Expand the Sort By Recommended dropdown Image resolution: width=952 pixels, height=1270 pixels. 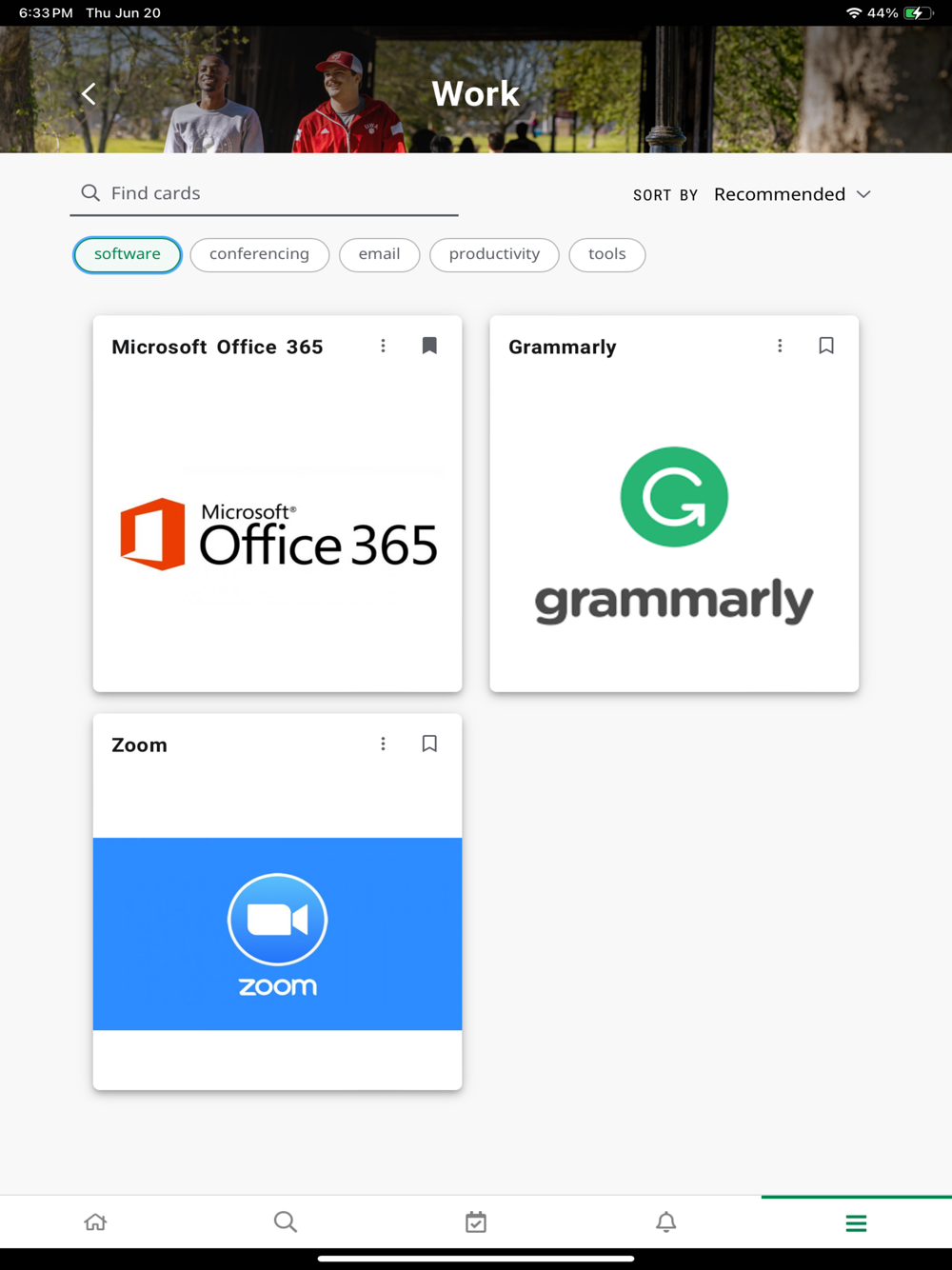(x=792, y=194)
